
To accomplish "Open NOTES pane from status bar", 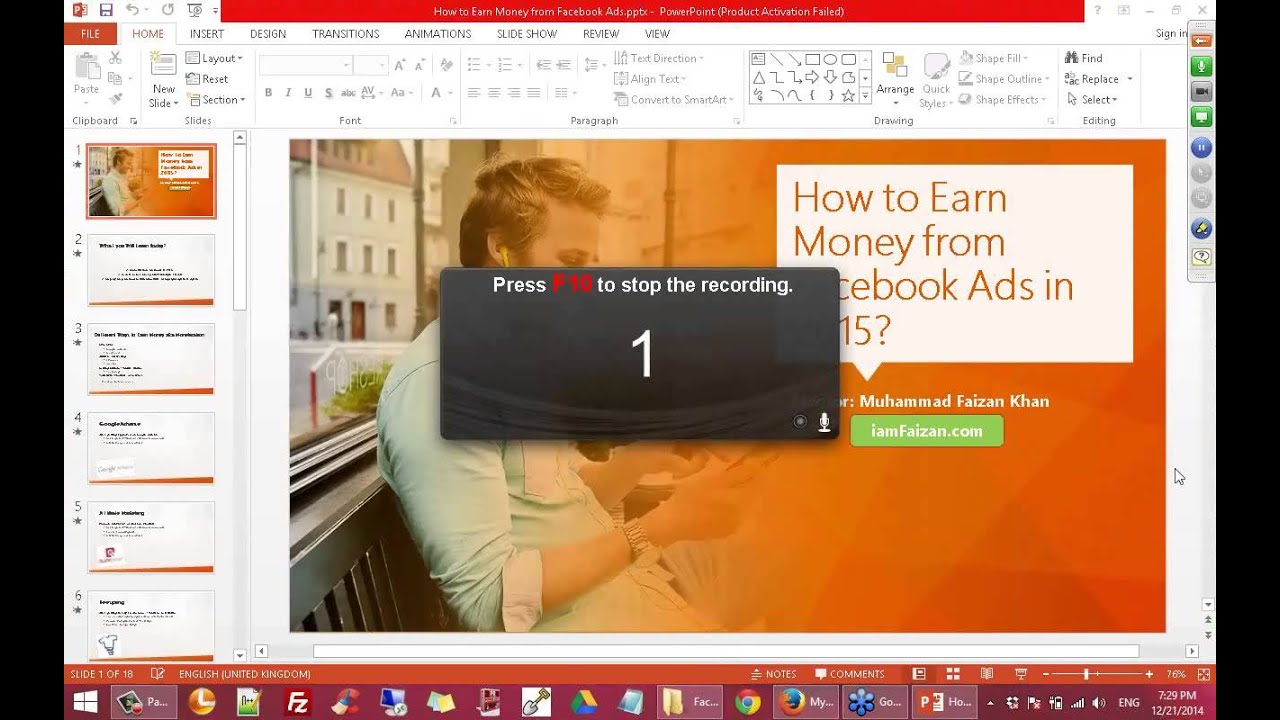I will [774, 674].
